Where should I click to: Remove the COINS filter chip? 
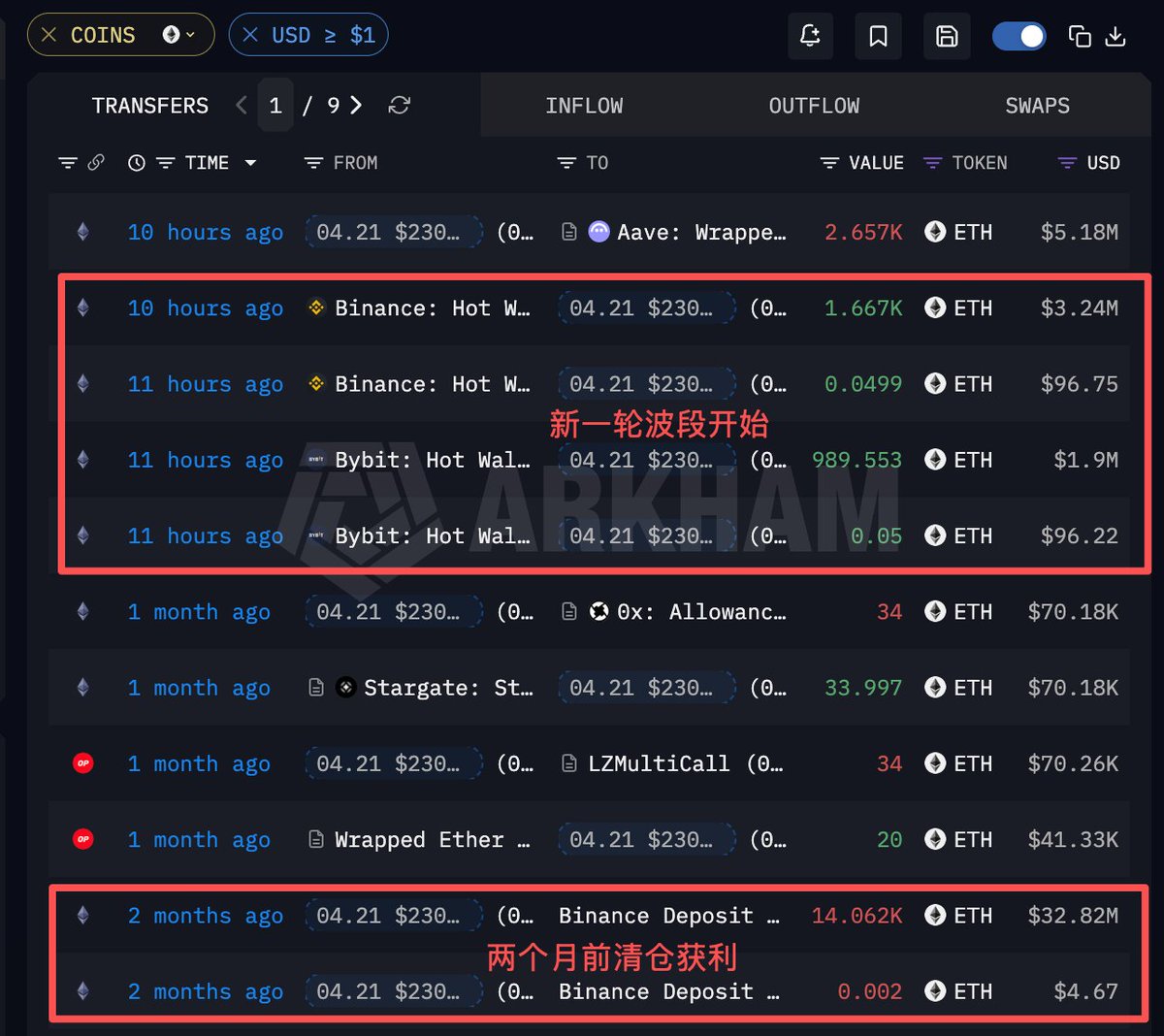pyautogui.click(x=49, y=36)
